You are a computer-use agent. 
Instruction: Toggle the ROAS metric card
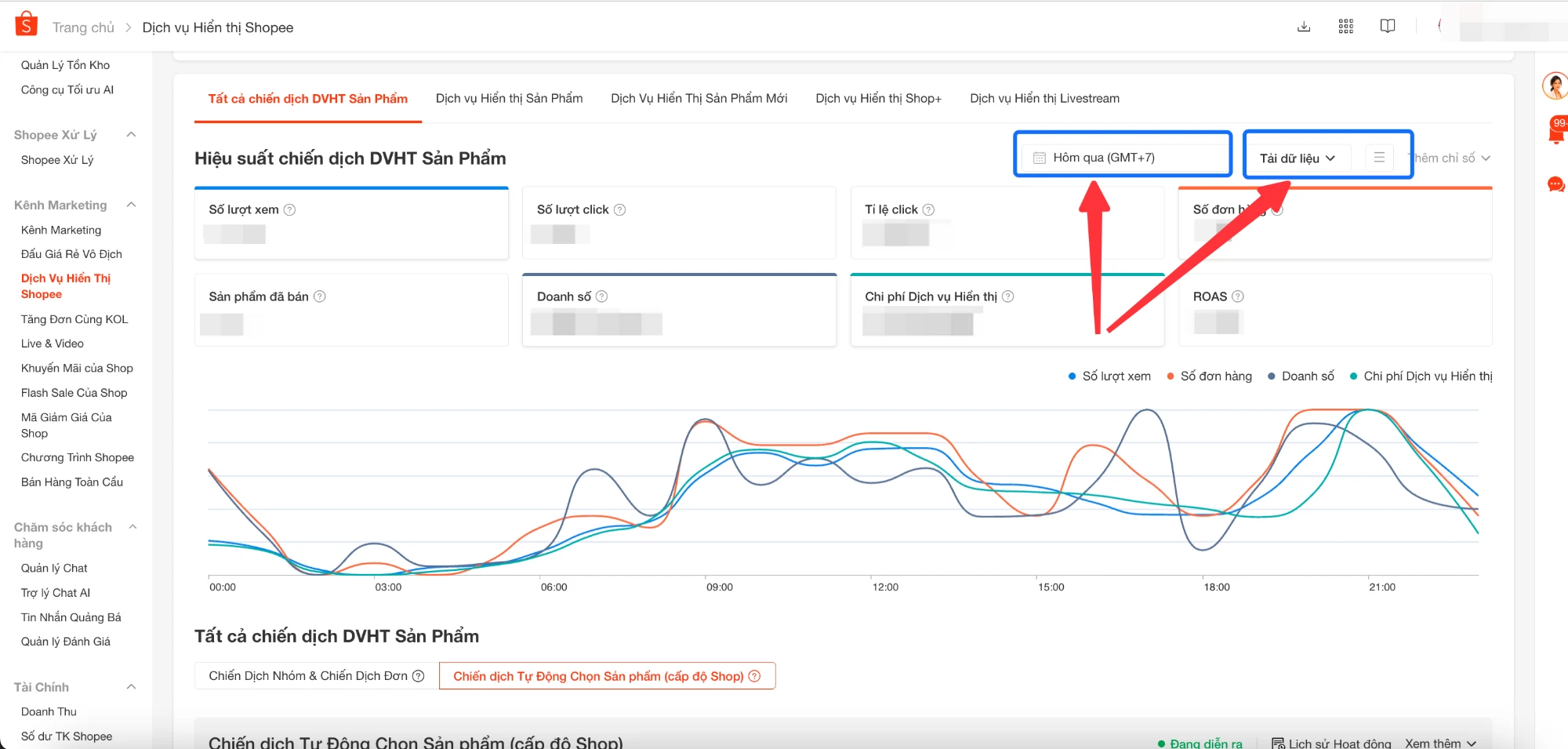pos(1335,310)
